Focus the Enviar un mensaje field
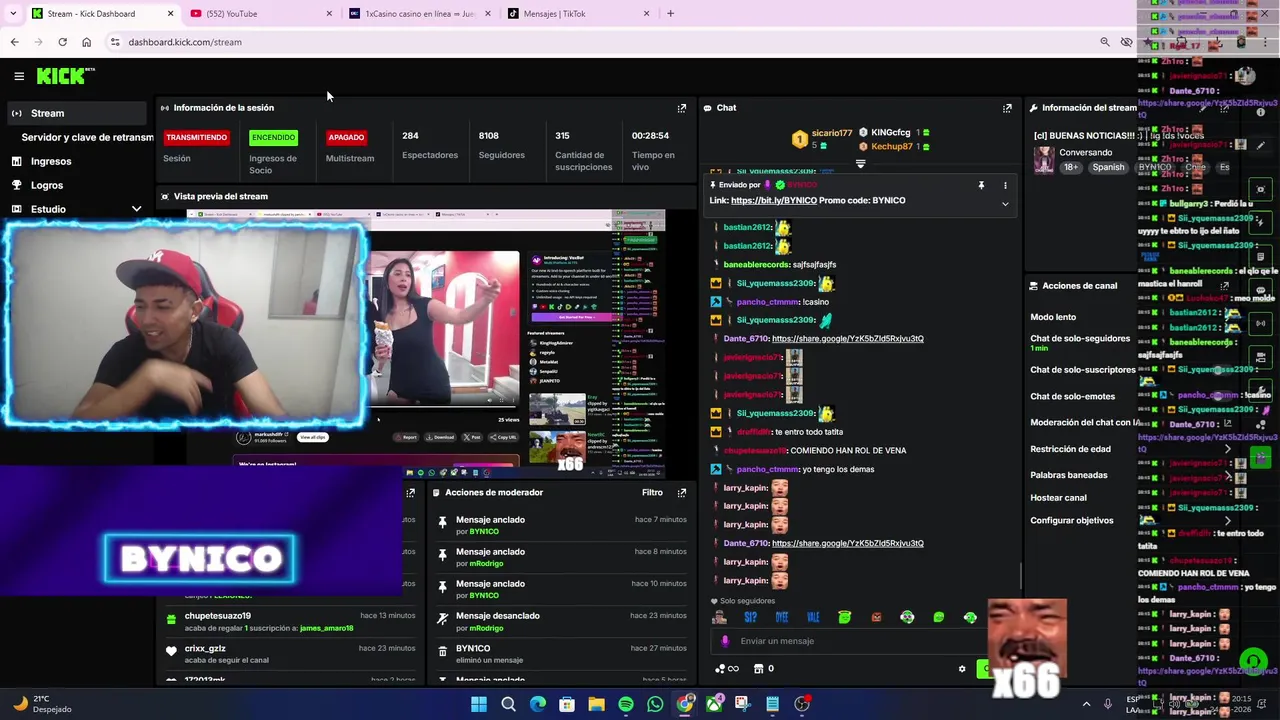The width and height of the screenshot is (1280, 720). (850, 641)
